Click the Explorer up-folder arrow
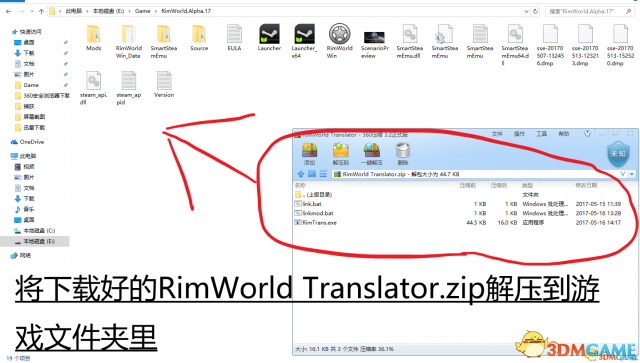640x363 pixels. 41,11
